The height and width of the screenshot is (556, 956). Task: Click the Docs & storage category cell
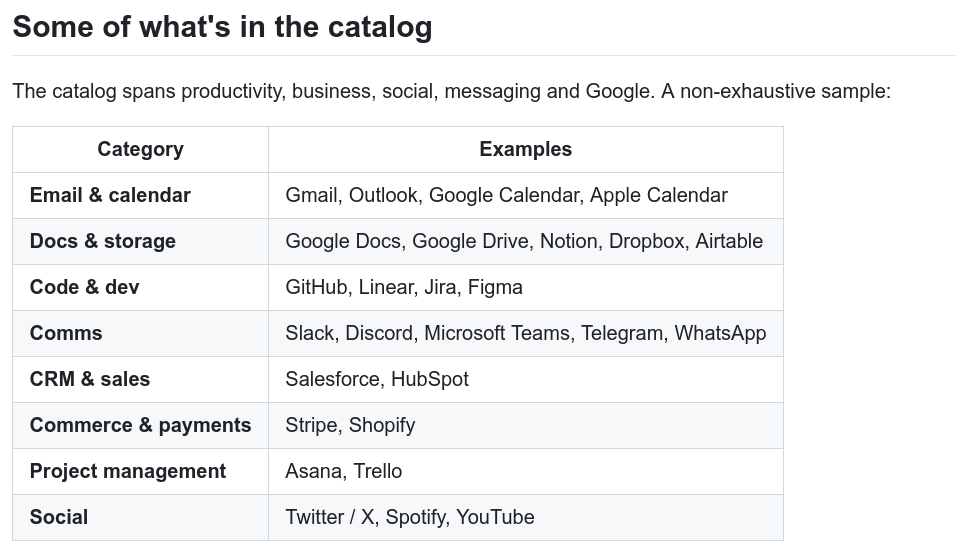140,241
